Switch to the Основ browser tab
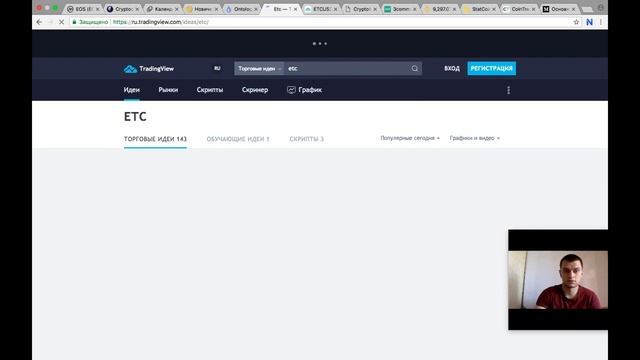 pos(560,9)
